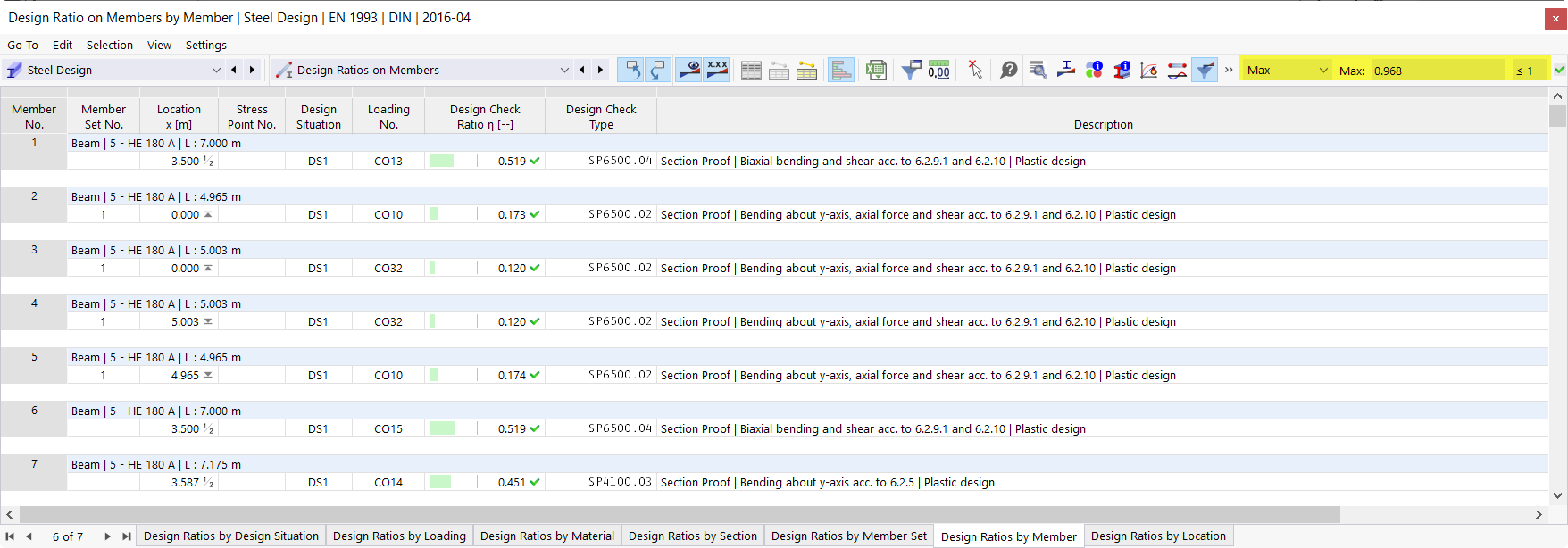Click the green checkmark next to limit
Viewport: 1568px width, 548px height.
coord(1559,70)
